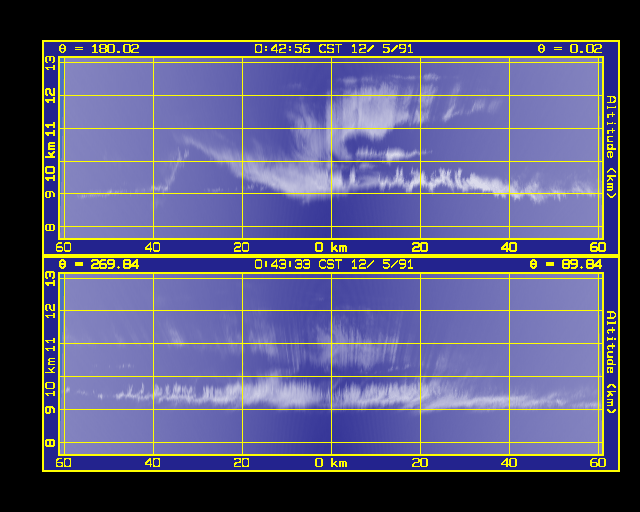Image resolution: width=640 pixels, height=512 pixels.
Task: Click the 'km' unit on lower panel's left axis
Action: 50,365
